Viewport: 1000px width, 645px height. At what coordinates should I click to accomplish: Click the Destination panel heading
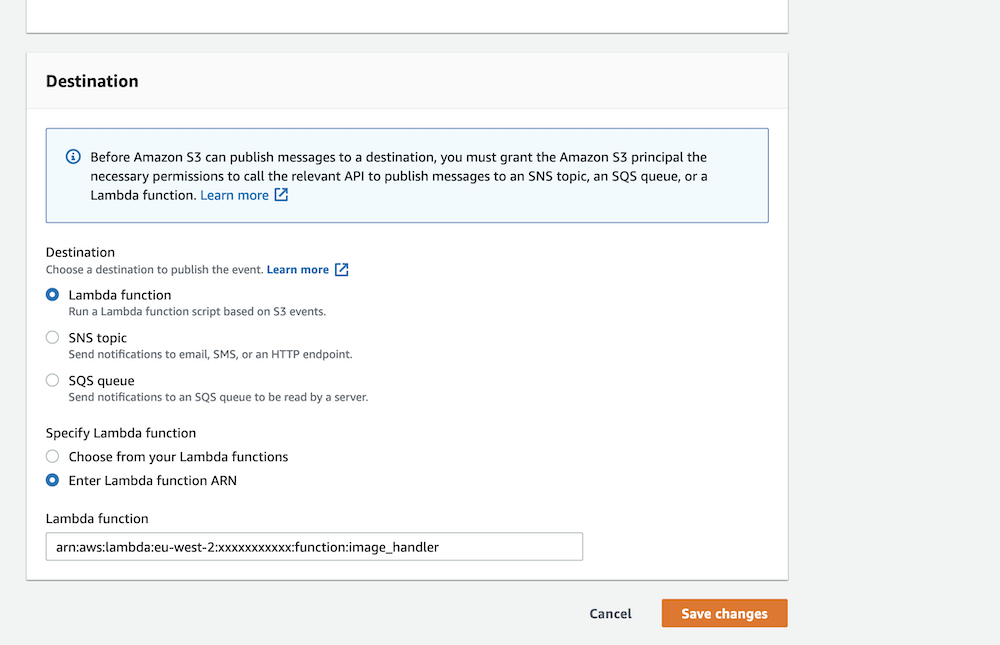tap(92, 81)
